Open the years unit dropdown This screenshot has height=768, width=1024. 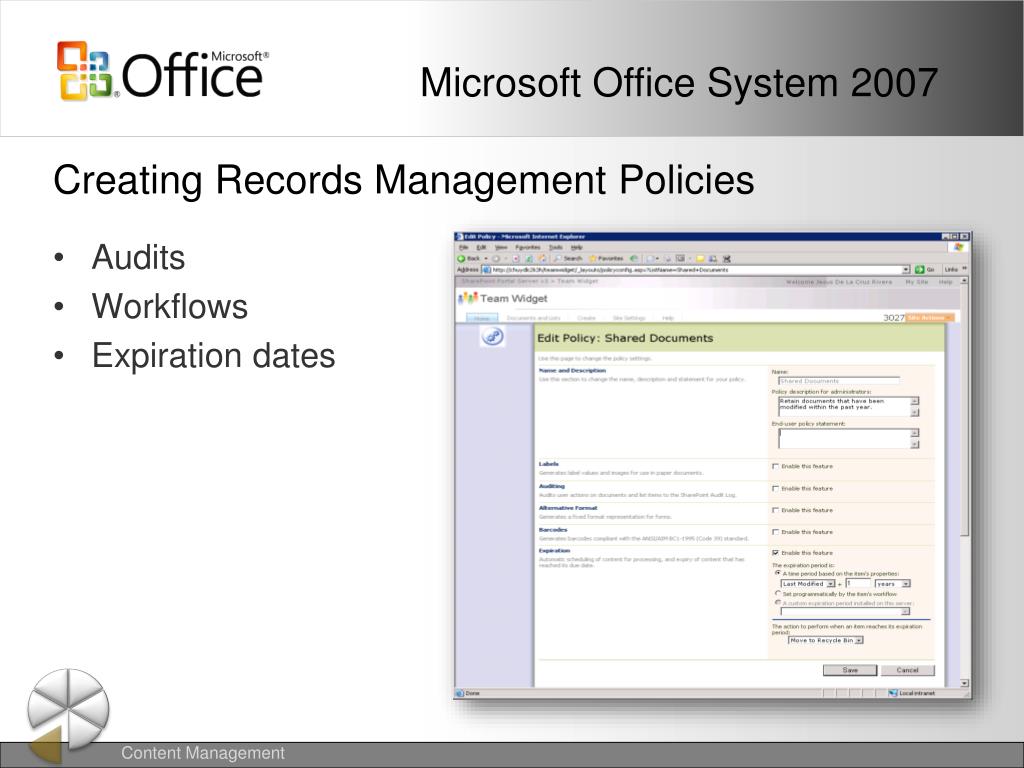tap(893, 583)
